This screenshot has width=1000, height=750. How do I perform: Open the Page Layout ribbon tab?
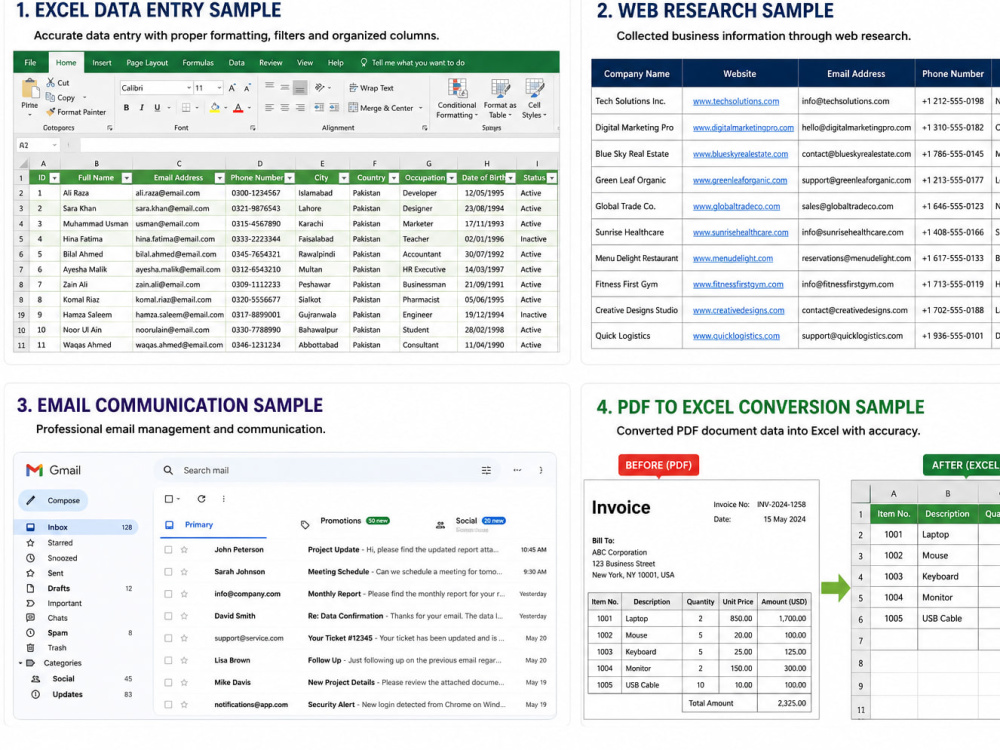[x=147, y=62]
